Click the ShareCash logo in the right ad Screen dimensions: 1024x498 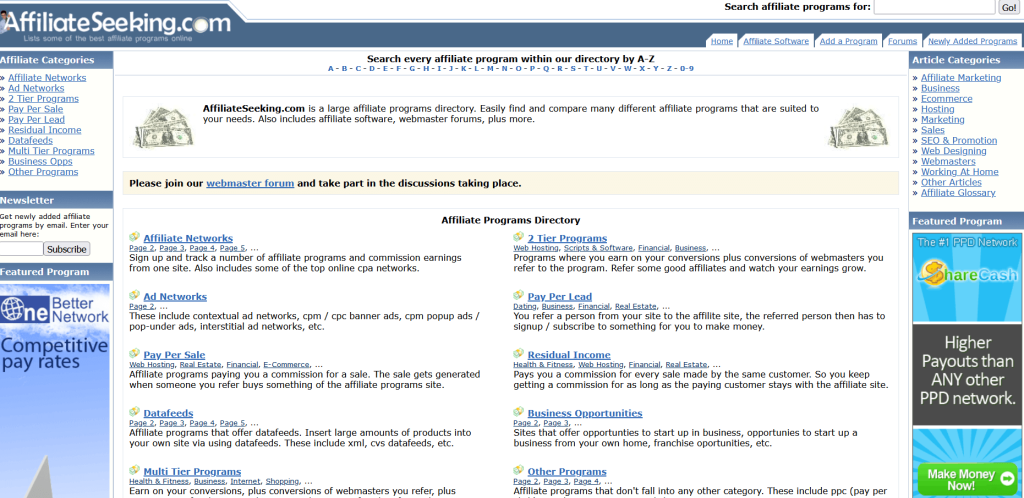(967, 274)
